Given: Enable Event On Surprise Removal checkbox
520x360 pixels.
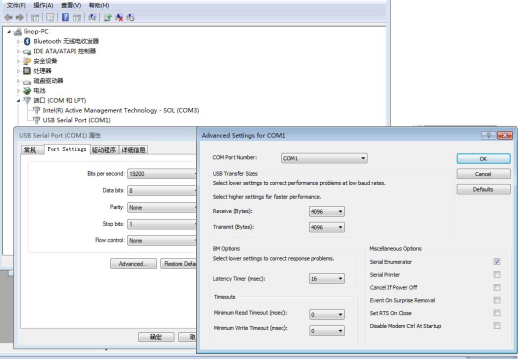Looking at the screenshot, I should pyautogui.click(x=497, y=300).
